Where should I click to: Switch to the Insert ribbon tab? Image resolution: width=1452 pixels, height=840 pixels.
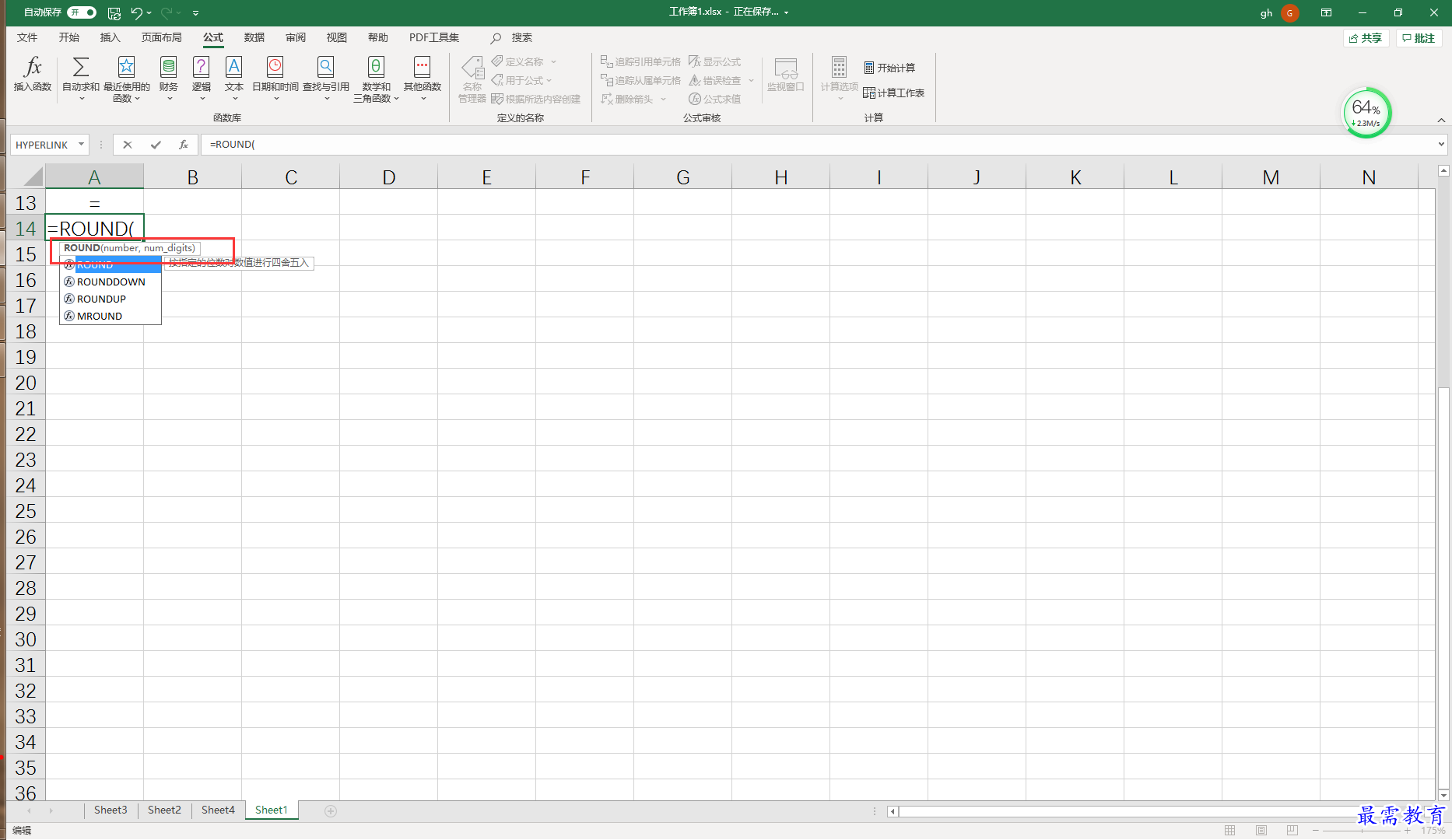point(110,37)
